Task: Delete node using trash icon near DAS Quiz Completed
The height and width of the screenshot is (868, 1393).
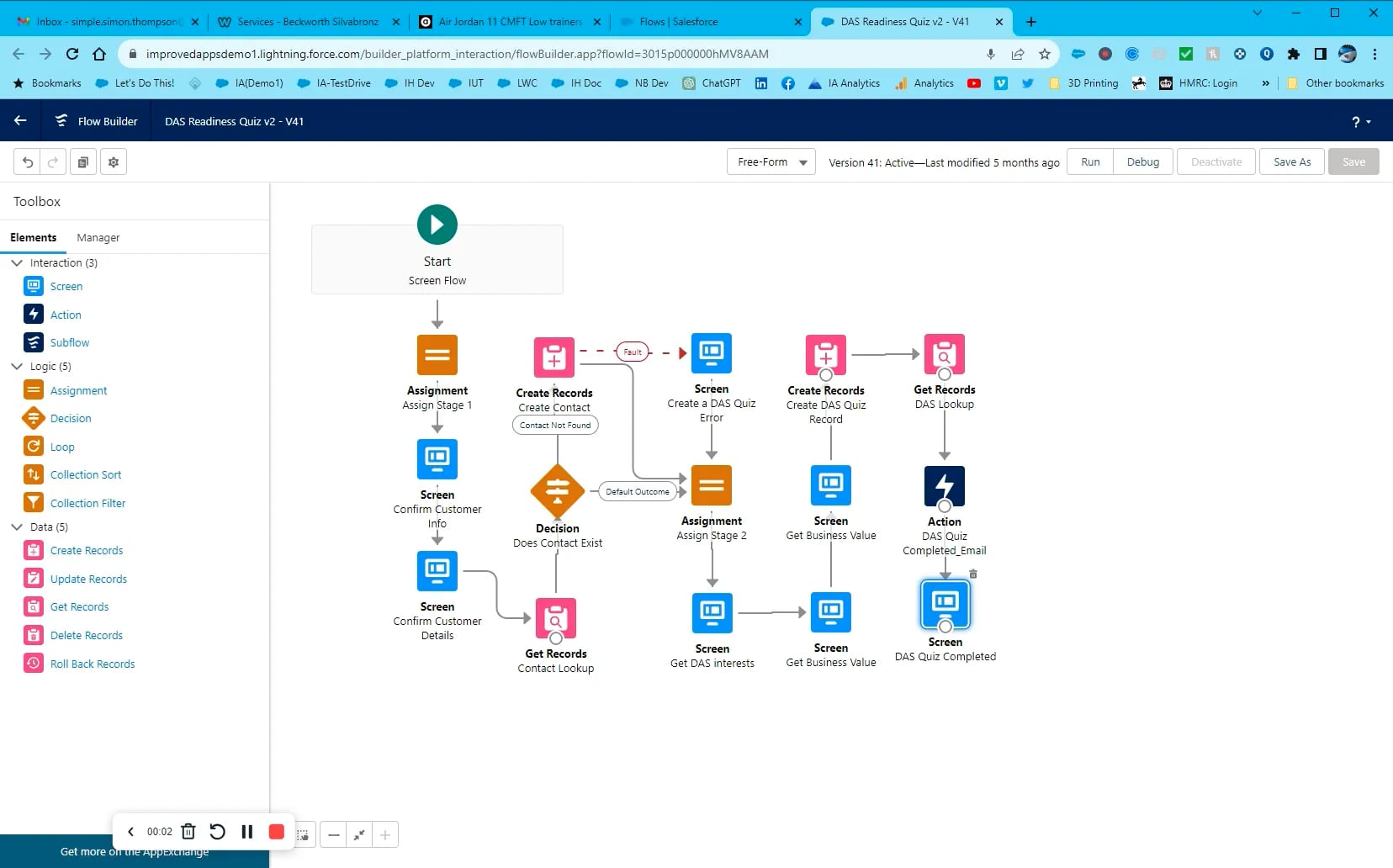Action: click(973, 574)
